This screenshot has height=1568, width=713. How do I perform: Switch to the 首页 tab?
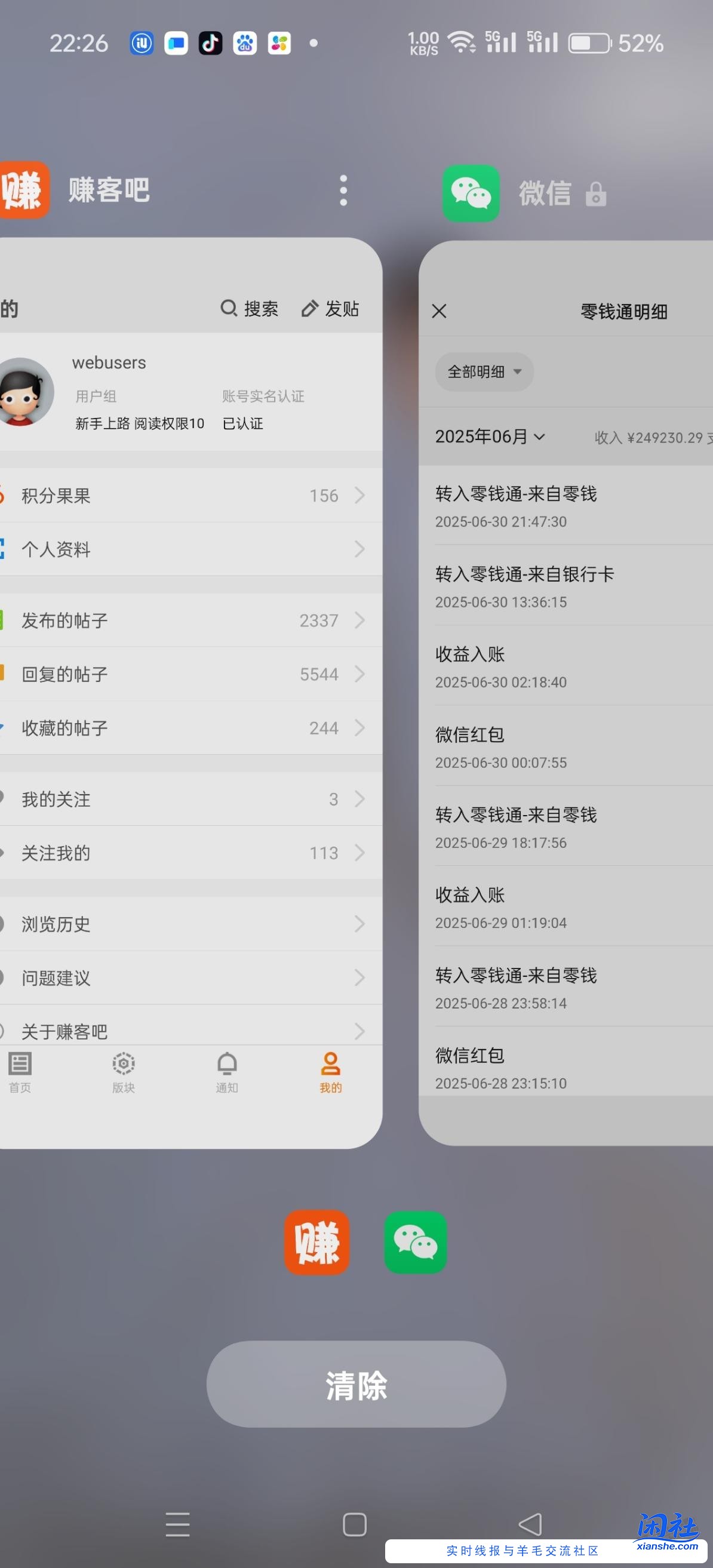coord(20,1072)
